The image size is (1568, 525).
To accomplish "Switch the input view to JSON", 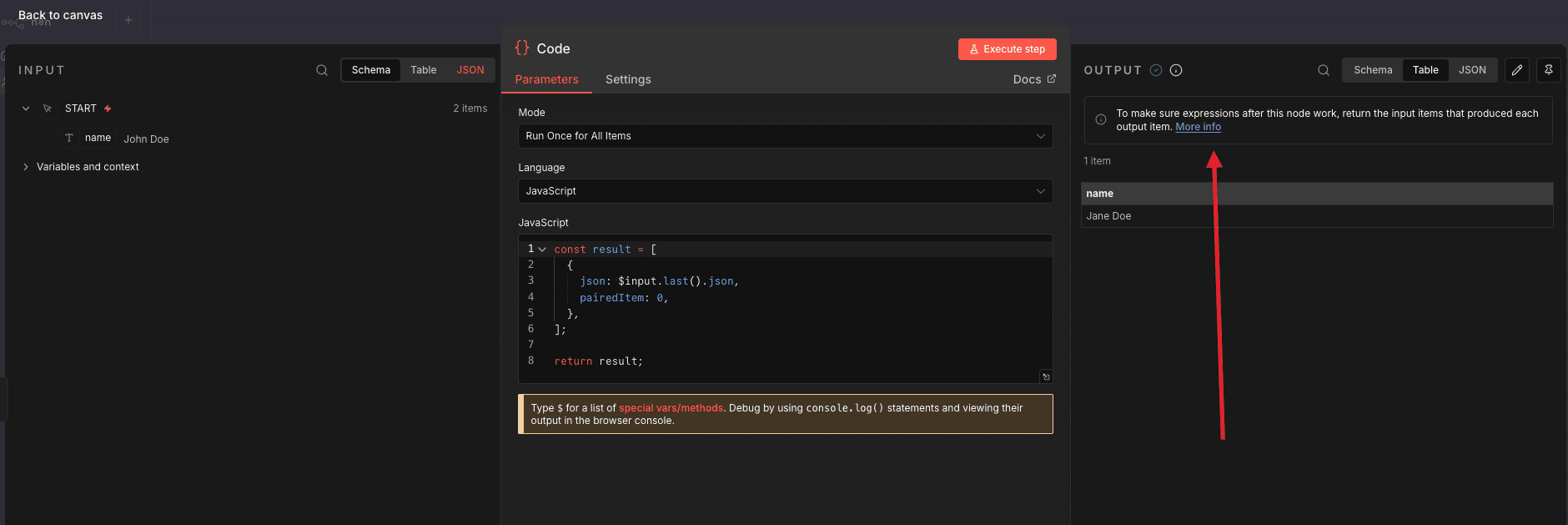I will 470,70.
